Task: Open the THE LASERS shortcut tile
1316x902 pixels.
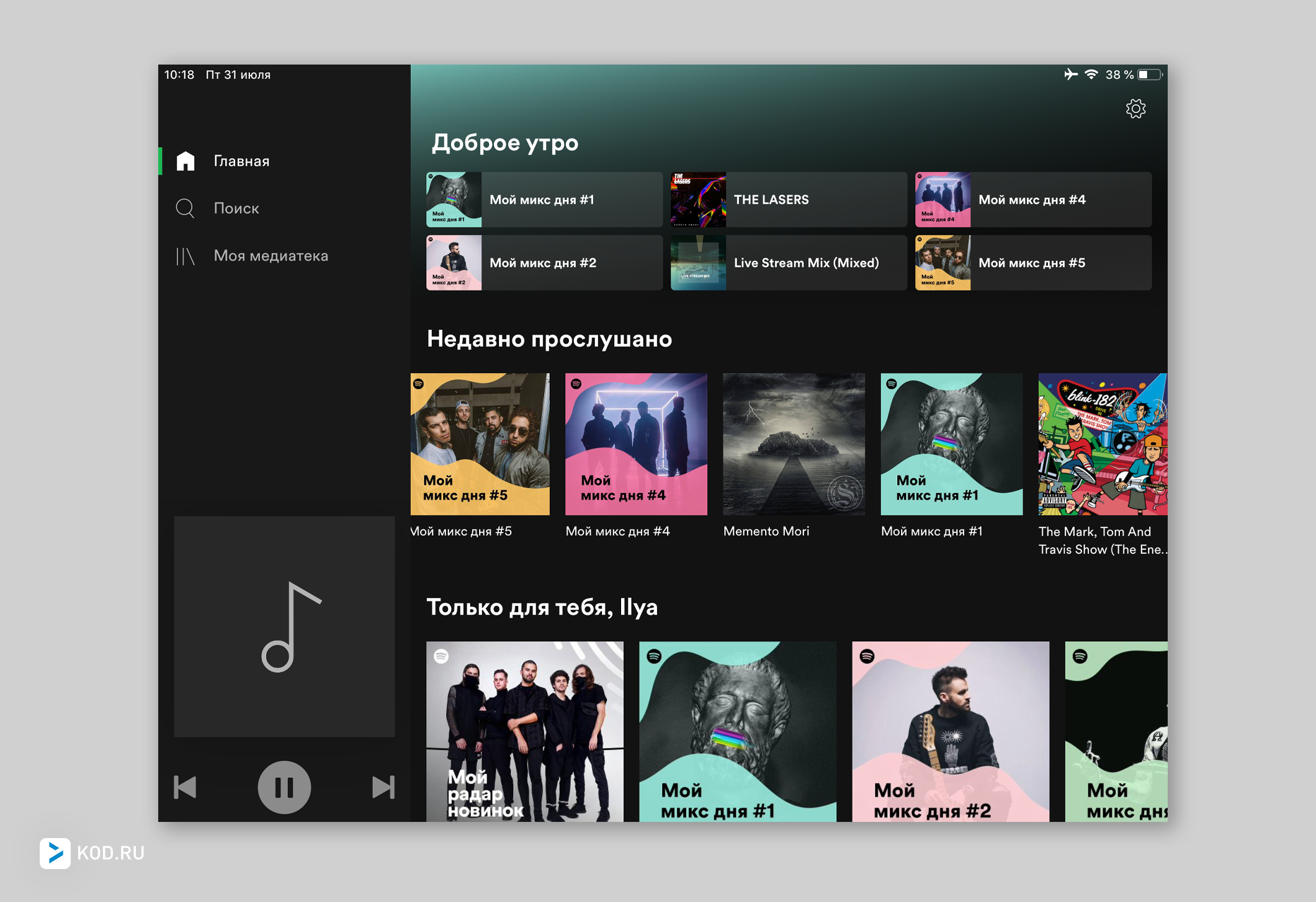Action: (789, 199)
